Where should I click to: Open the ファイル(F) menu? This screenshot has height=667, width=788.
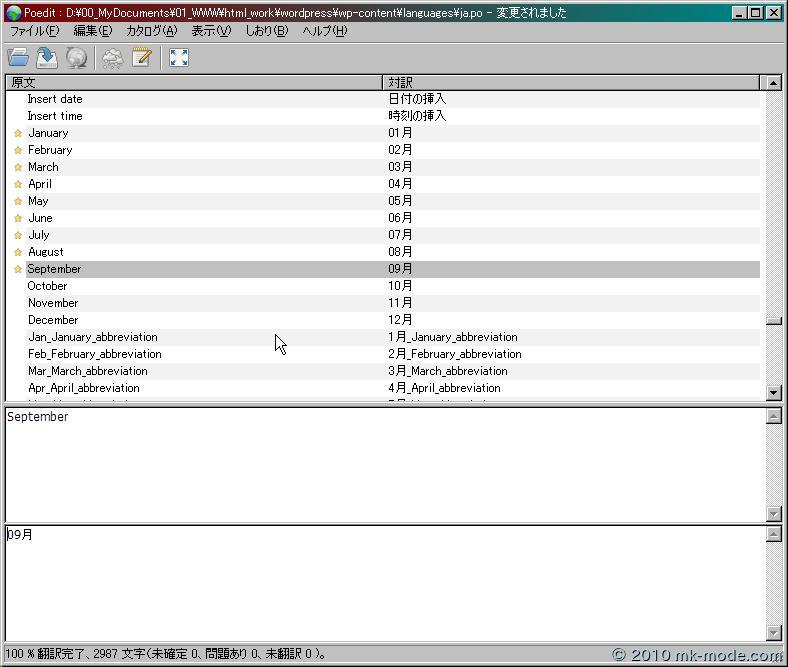(x=34, y=31)
